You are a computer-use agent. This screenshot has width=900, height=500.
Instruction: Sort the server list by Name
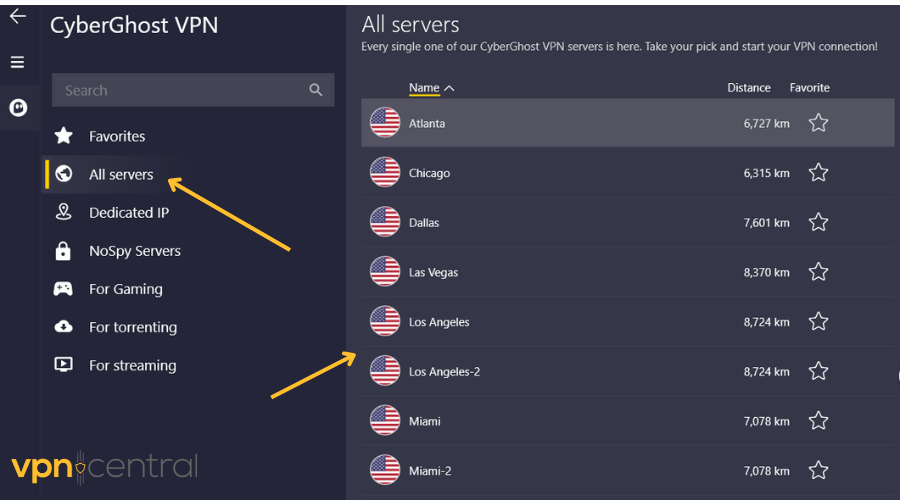coord(424,88)
